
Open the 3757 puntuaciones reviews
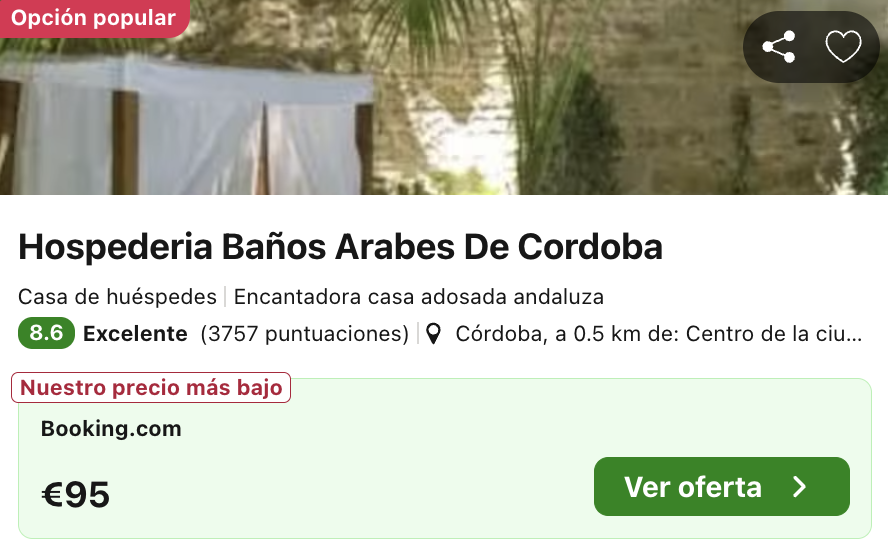[305, 334]
